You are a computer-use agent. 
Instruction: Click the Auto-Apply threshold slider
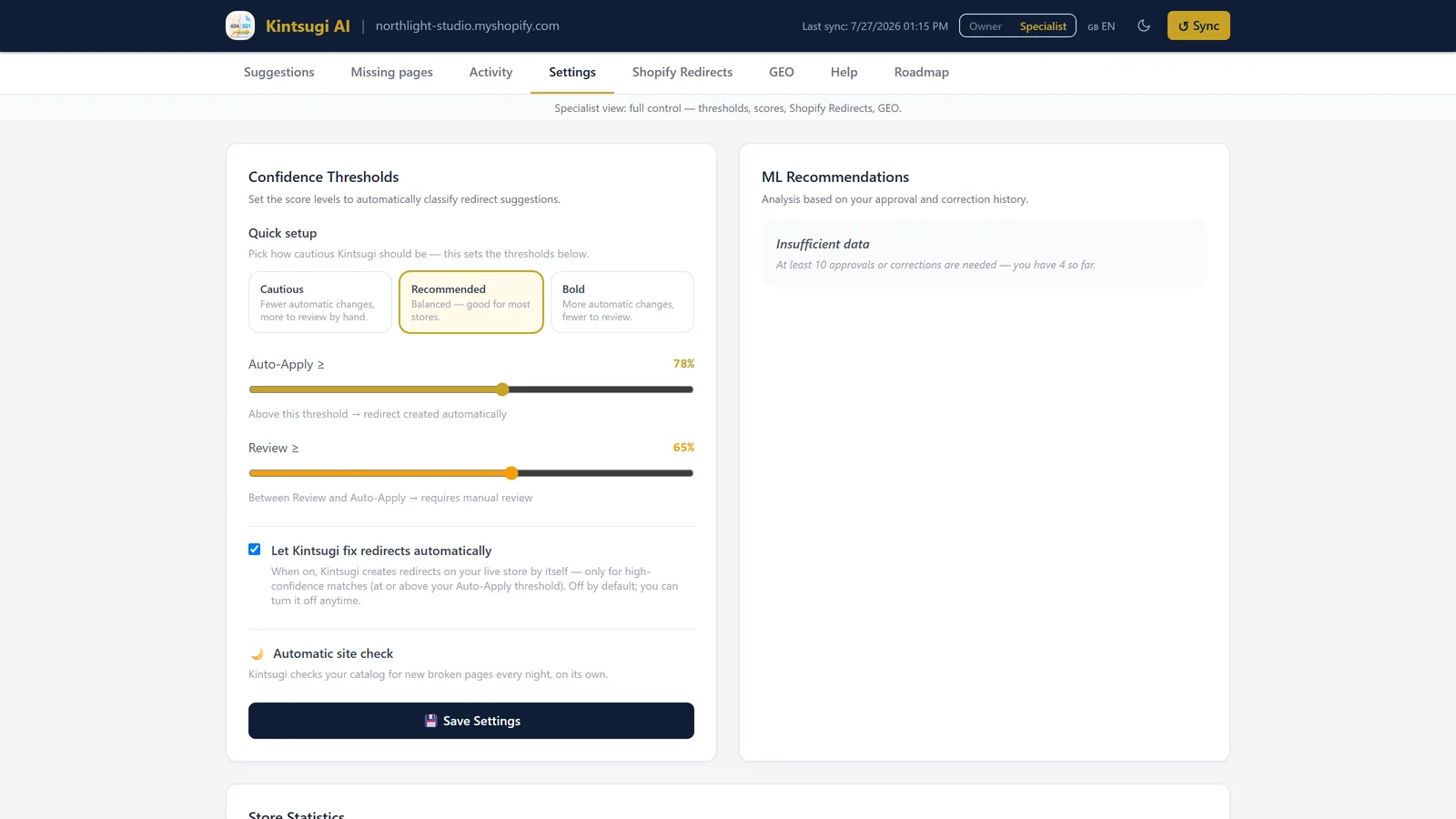point(471,389)
